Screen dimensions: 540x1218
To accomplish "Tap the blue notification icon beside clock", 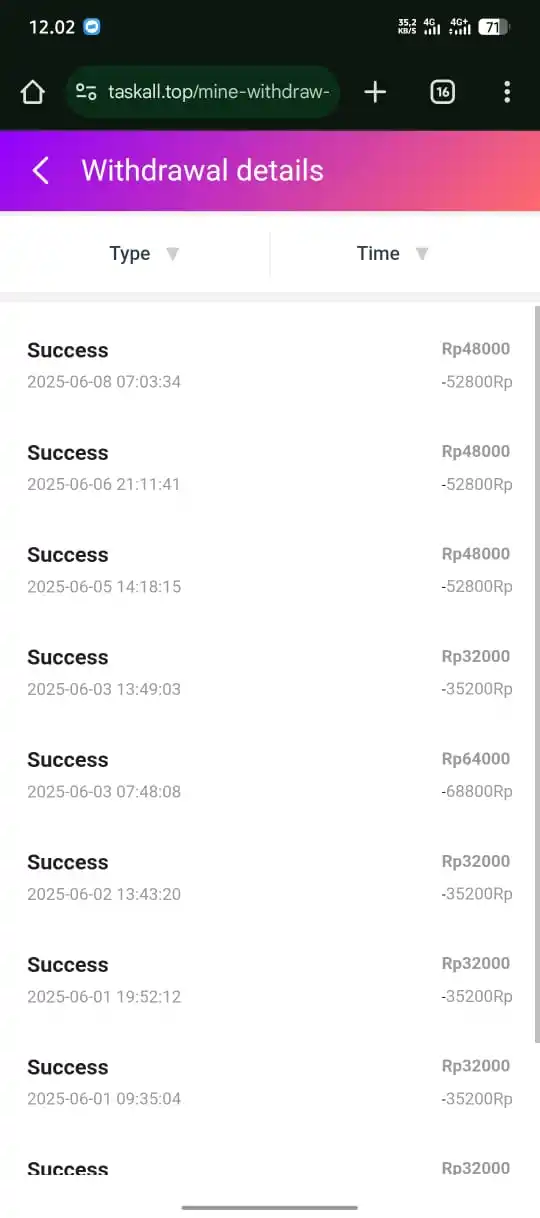I will pyautogui.click(x=92, y=27).
